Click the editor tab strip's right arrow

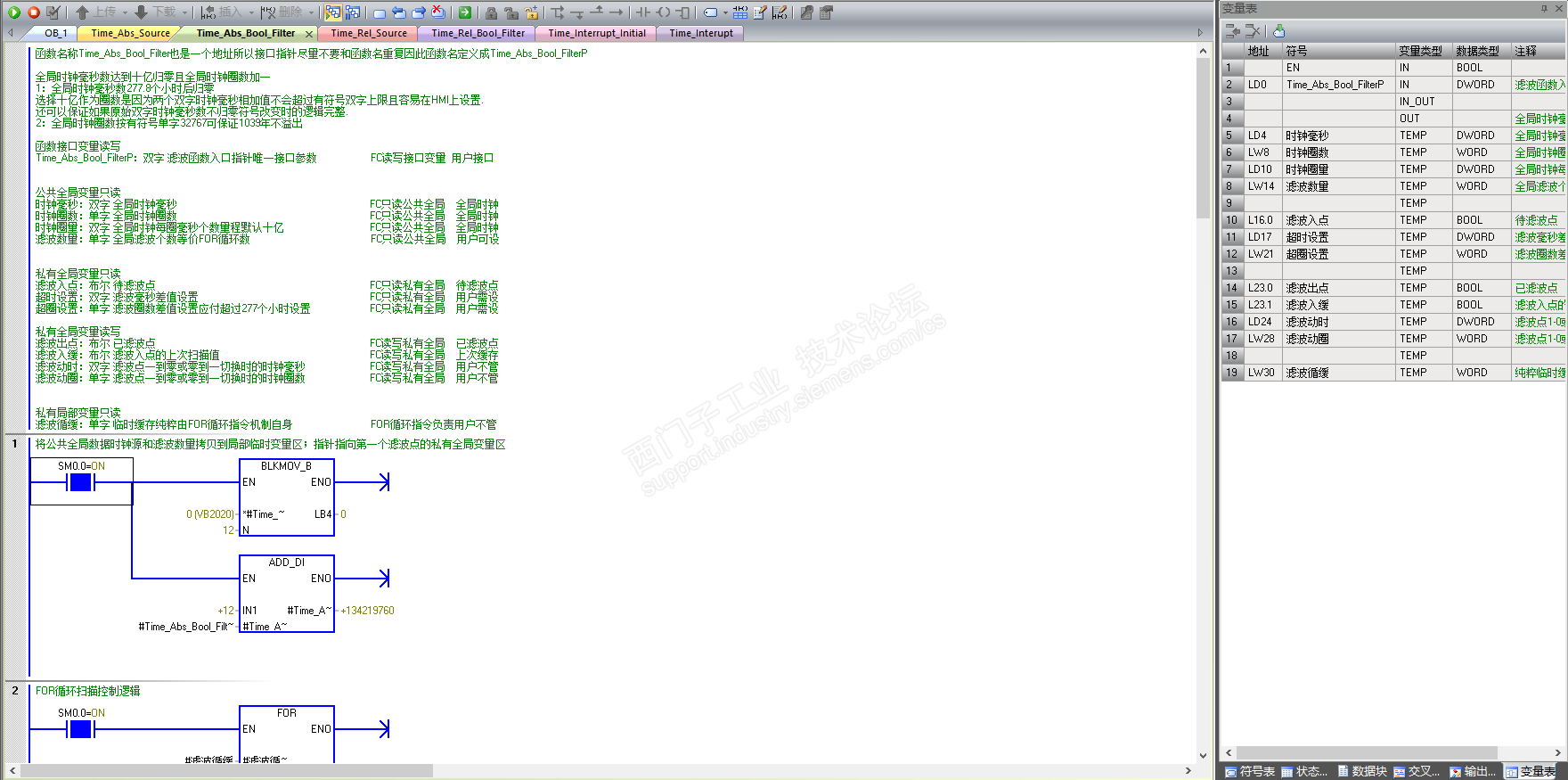click(x=1200, y=33)
